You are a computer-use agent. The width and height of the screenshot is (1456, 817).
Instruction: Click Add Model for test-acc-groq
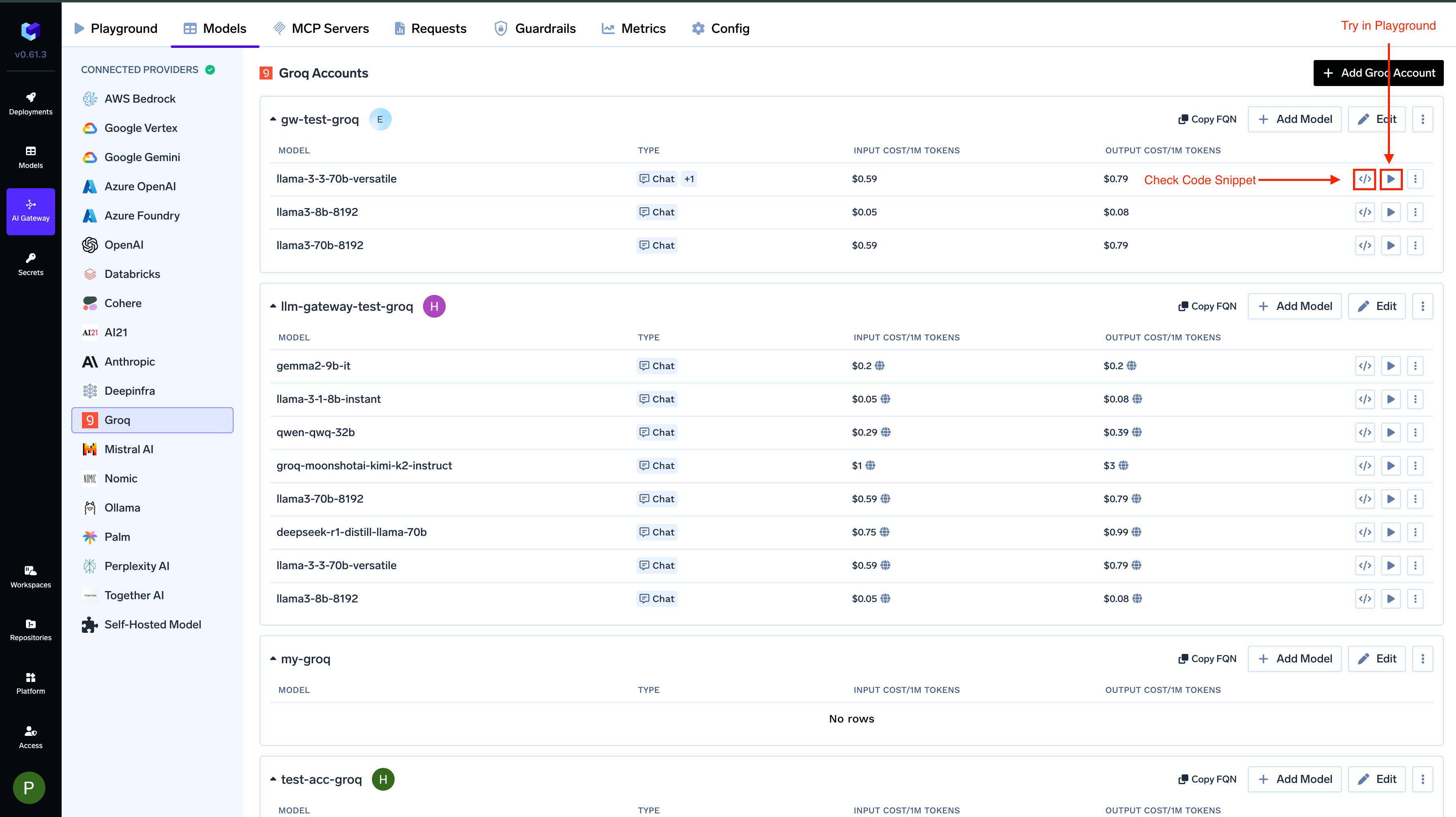(x=1294, y=779)
